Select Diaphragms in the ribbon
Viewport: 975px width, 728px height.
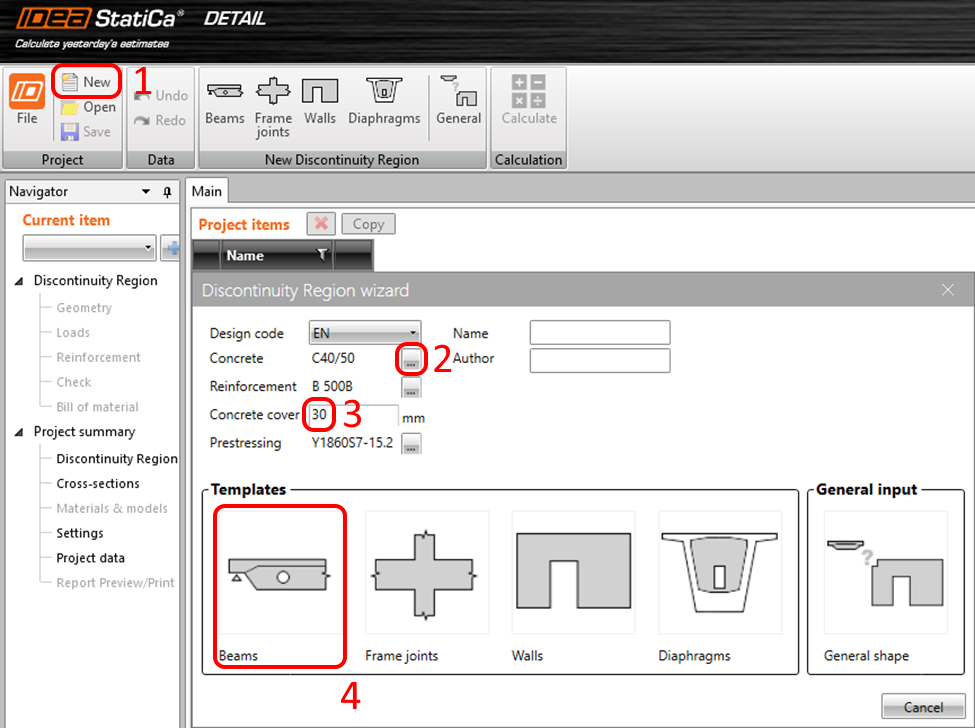[x=384, y=101]
